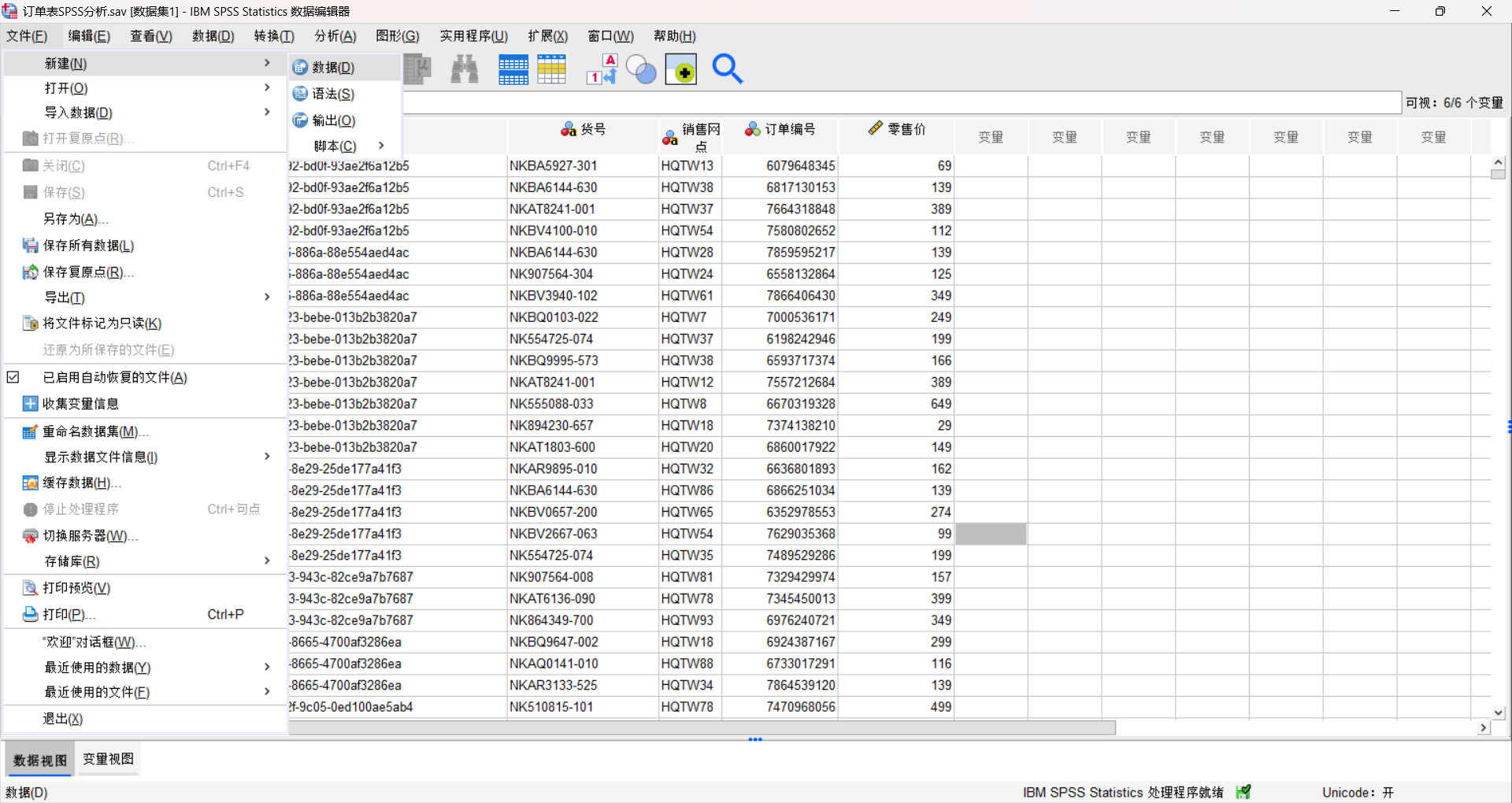
Task: Click the blue magnifier Search icon
Action: pyautogui.click(x=727, y=69)
